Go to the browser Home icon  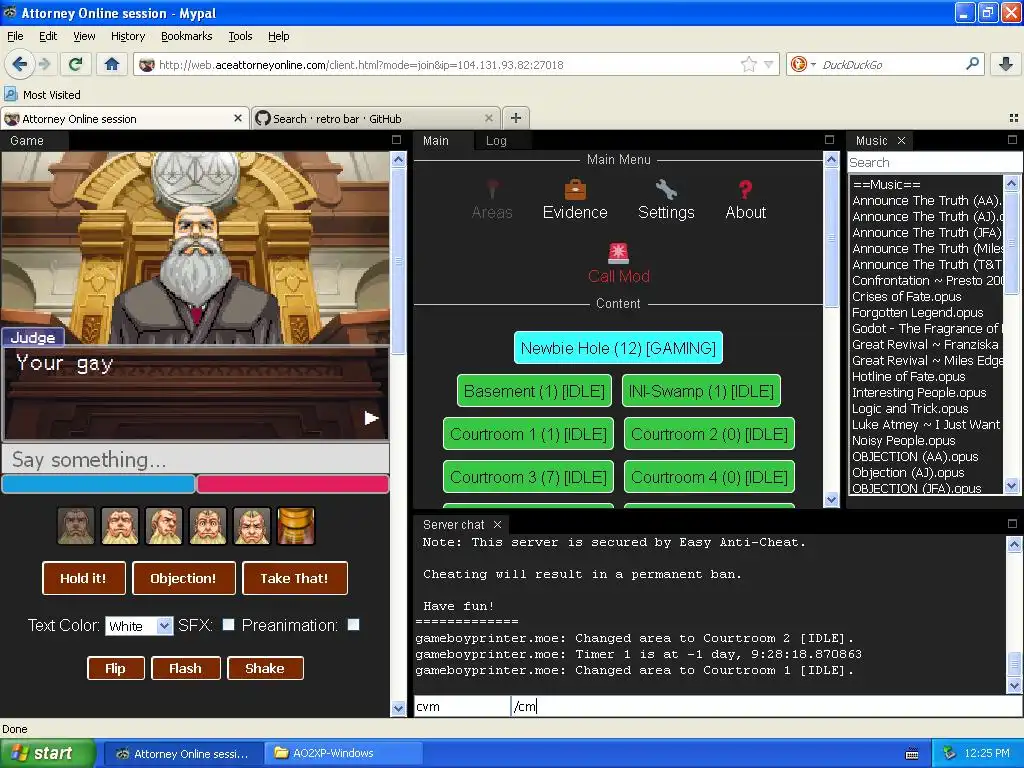click(x=112, y=64)
